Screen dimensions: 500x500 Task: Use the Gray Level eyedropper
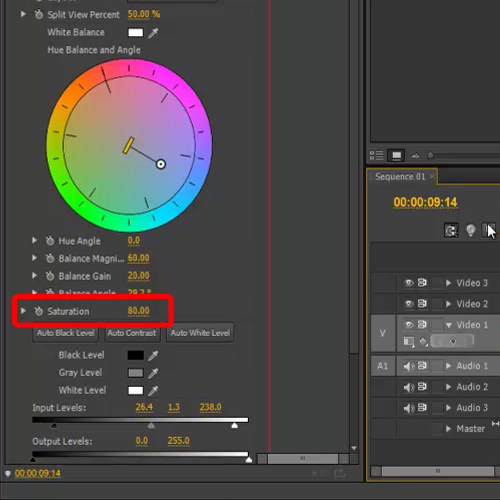pos(153,373)
